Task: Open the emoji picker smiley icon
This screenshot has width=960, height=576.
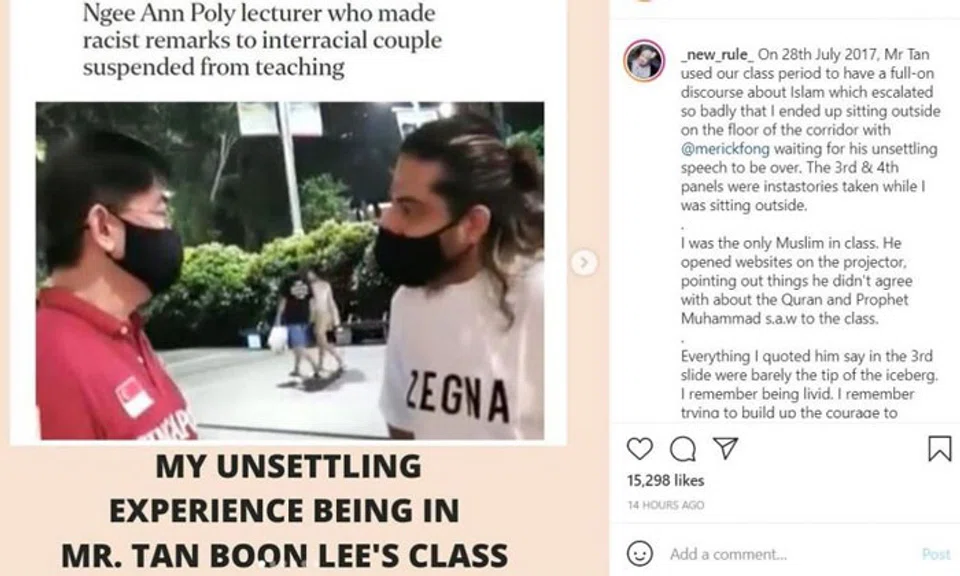Action: (640, 553)
